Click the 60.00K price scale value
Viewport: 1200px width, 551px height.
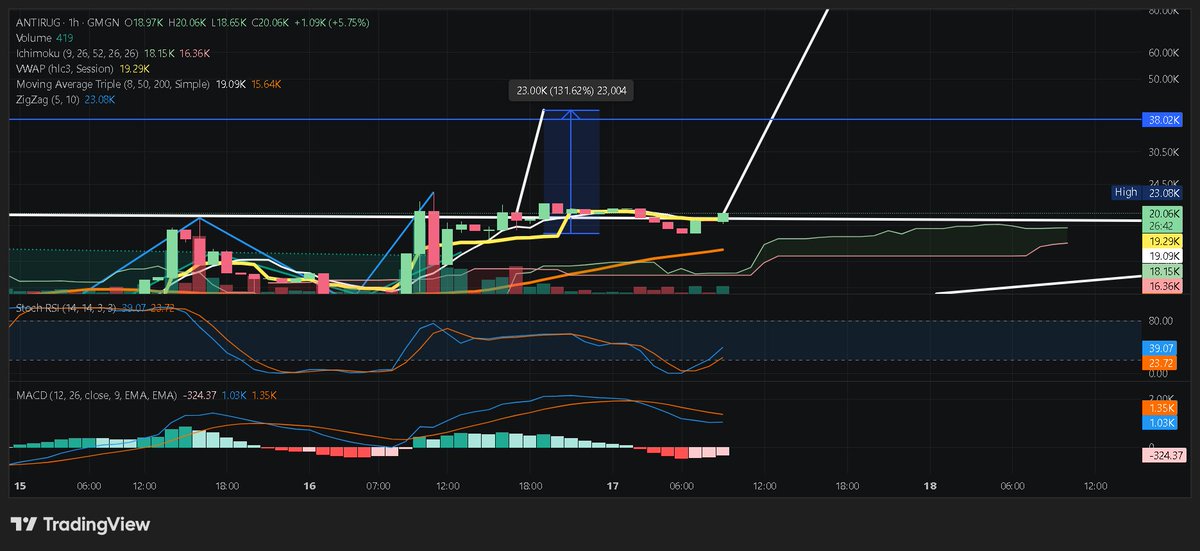point(1165,52)
